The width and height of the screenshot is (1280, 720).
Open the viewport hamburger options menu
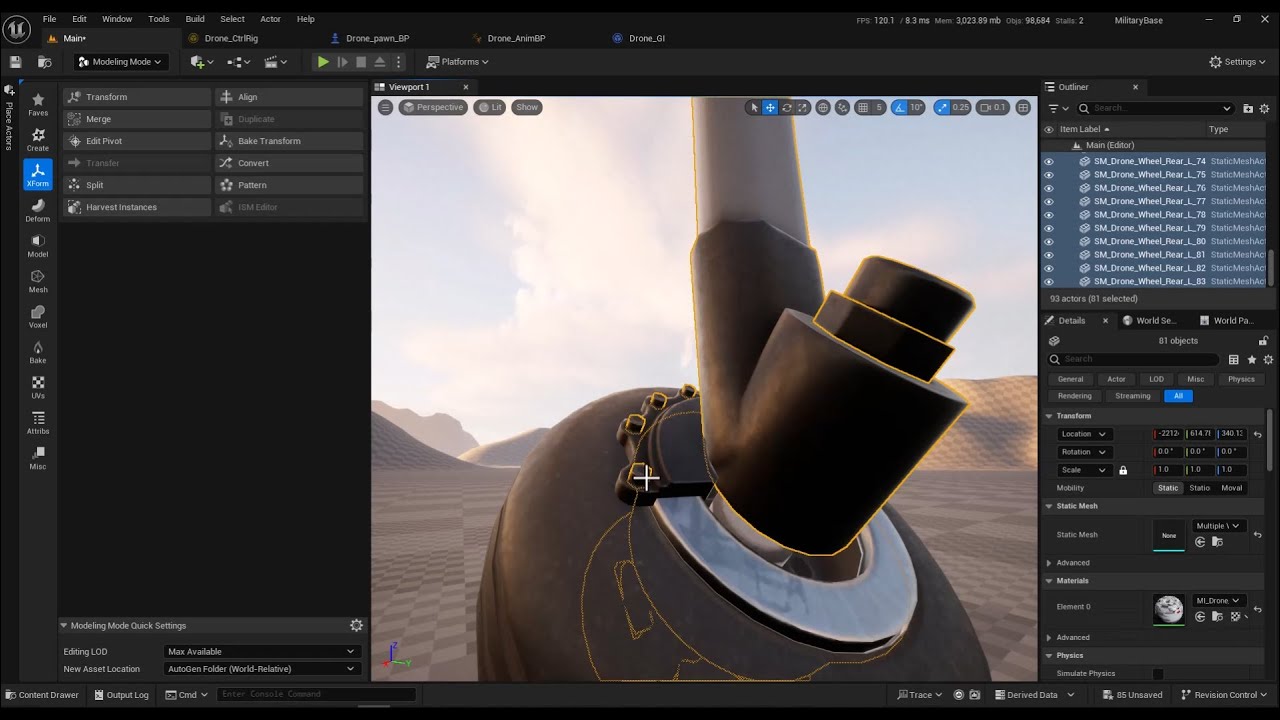[x=385, y=107]
